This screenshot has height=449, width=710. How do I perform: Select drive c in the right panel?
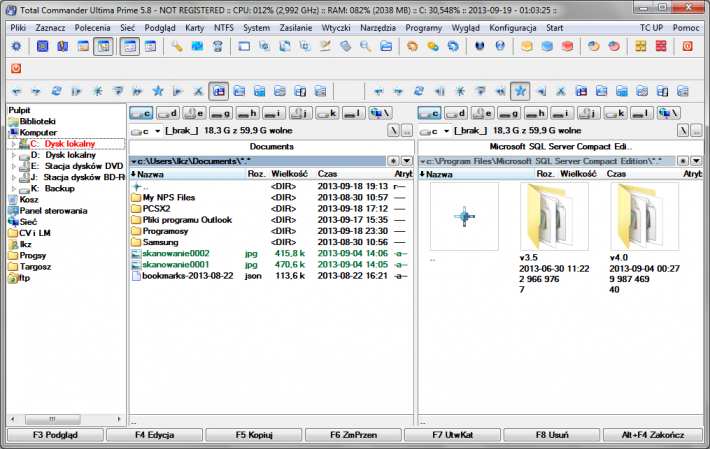[429, 113]
